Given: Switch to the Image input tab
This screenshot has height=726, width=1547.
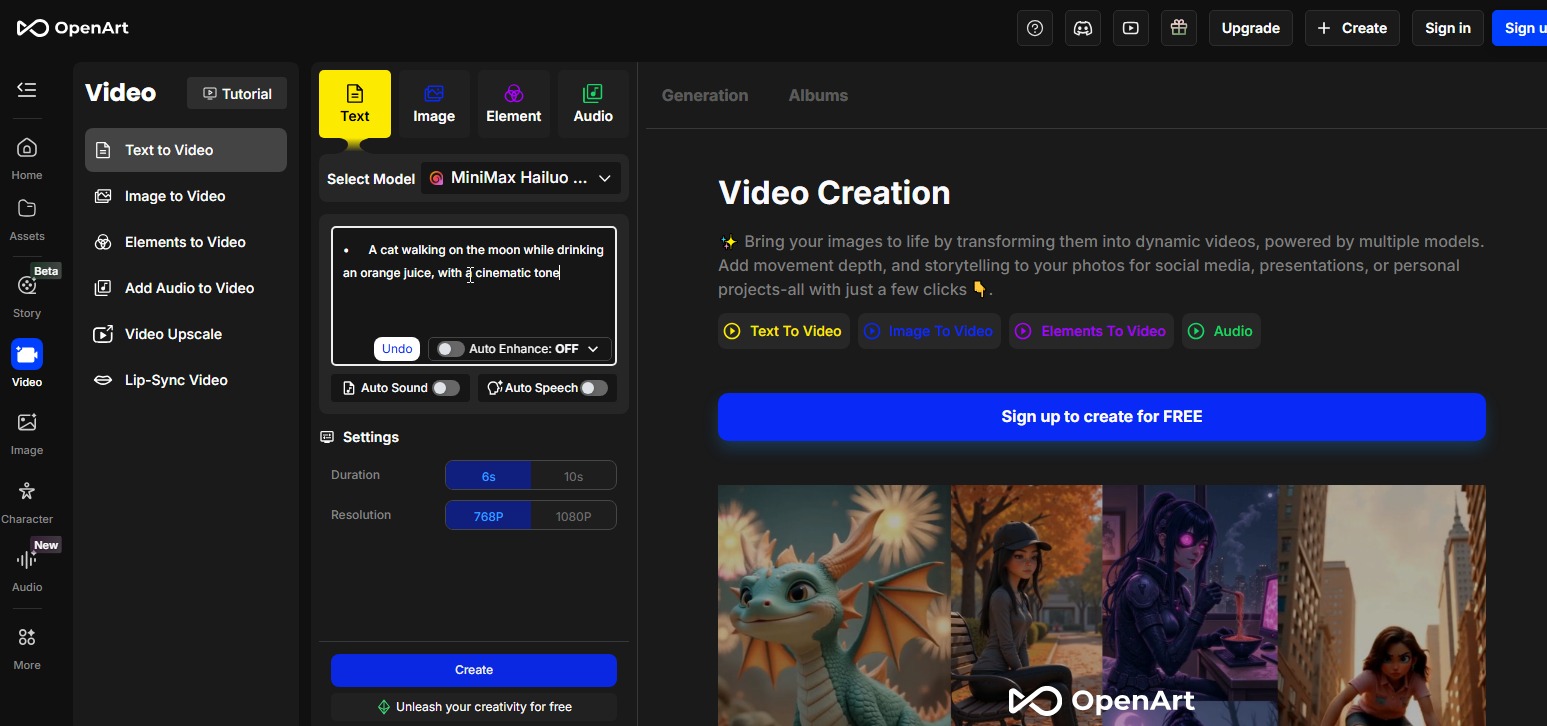Looking at the screenshot, I should (x=434, y=104).
